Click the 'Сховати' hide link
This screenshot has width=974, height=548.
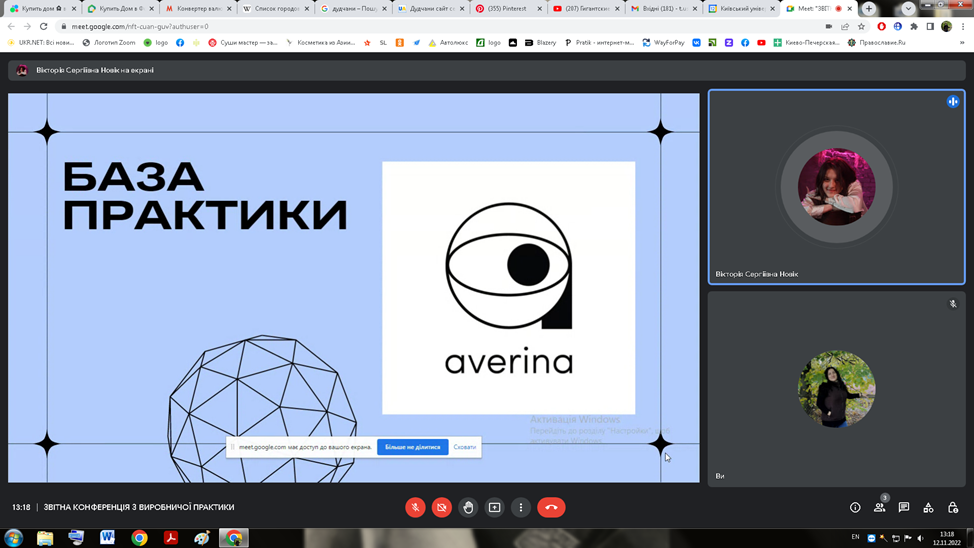coord(465,447)
